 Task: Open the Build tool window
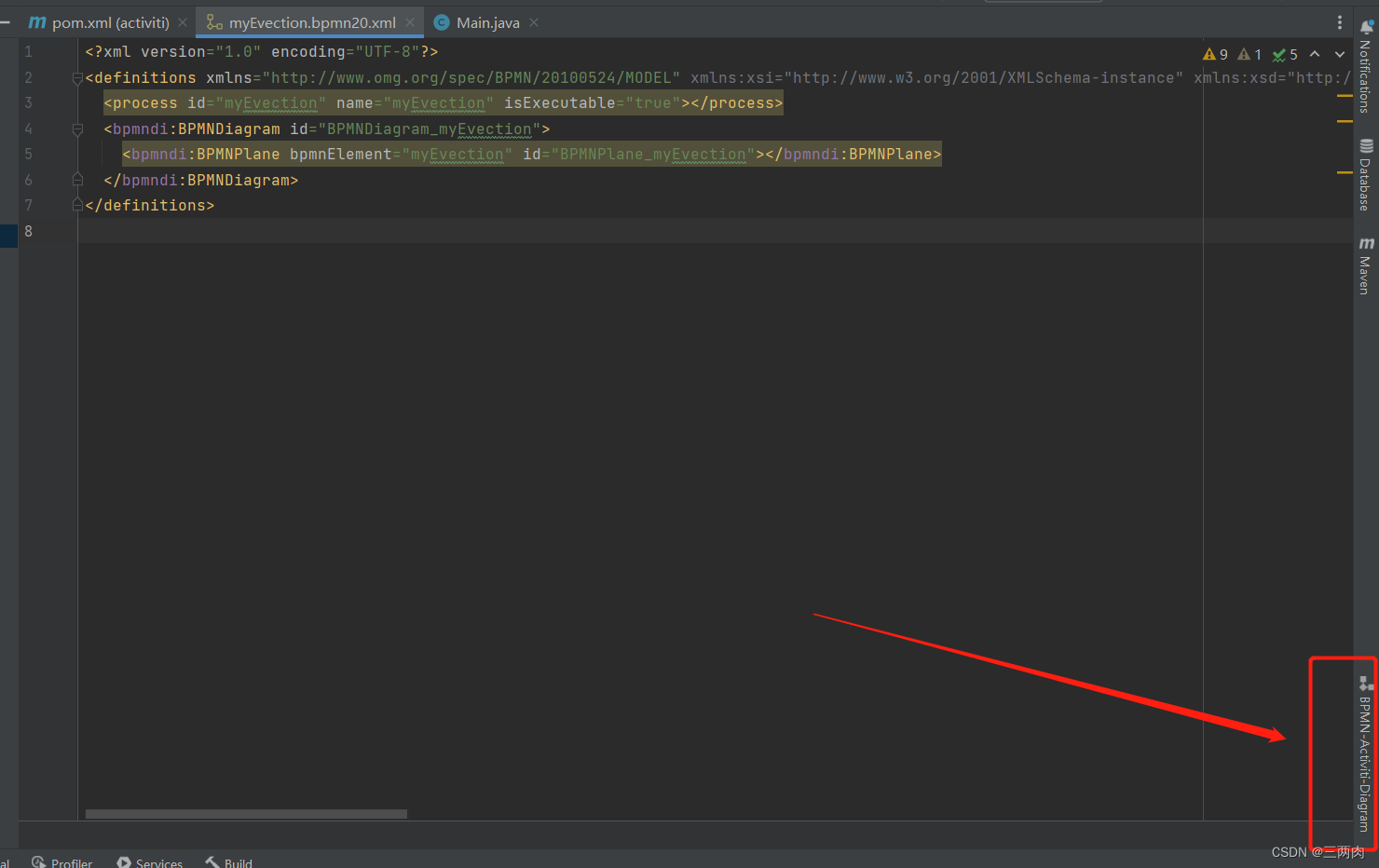(x=227, y=861)
